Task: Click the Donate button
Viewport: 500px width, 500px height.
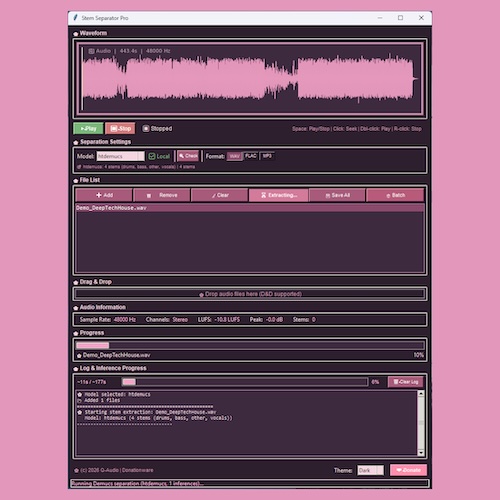Action: click(408, 470)
